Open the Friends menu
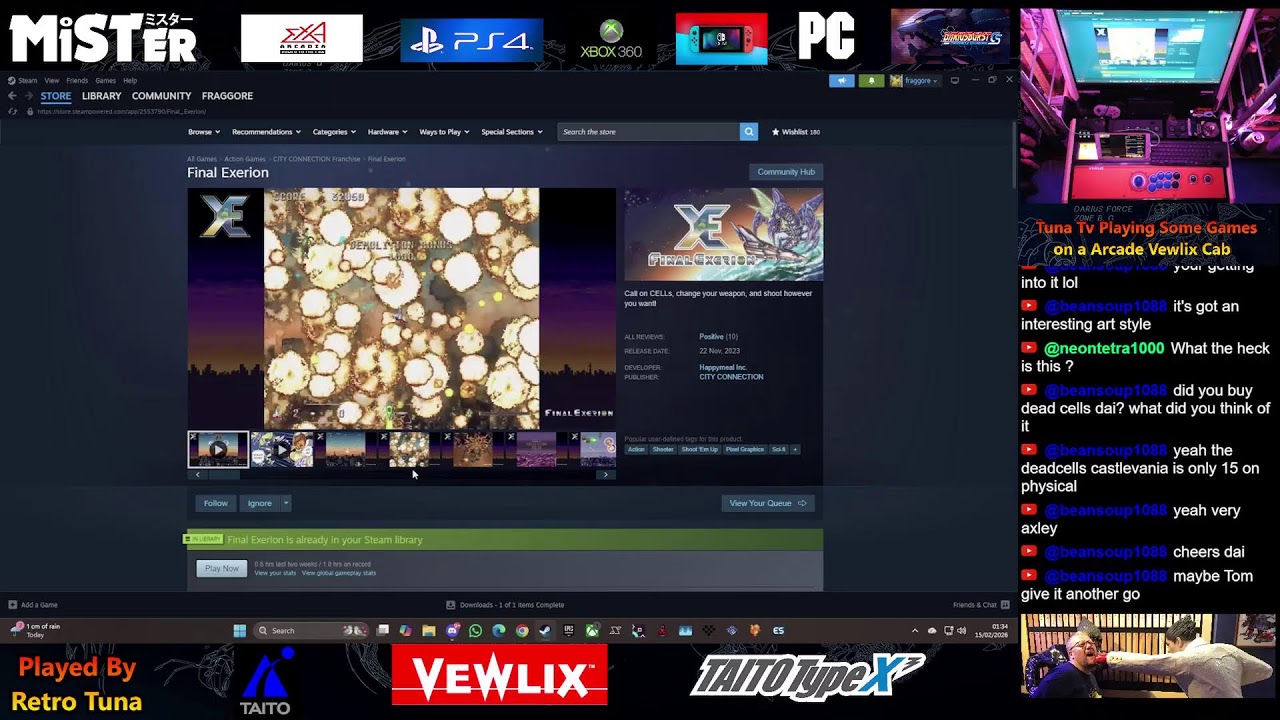Image resolution: width=1280 pixels, height=720 pixels. (77, 81)
